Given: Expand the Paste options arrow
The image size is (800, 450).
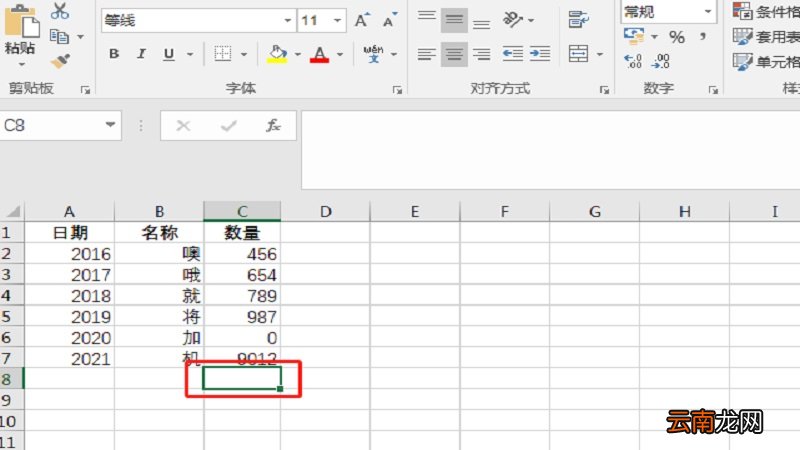Looking at the screenshot, I should [21, 65].
